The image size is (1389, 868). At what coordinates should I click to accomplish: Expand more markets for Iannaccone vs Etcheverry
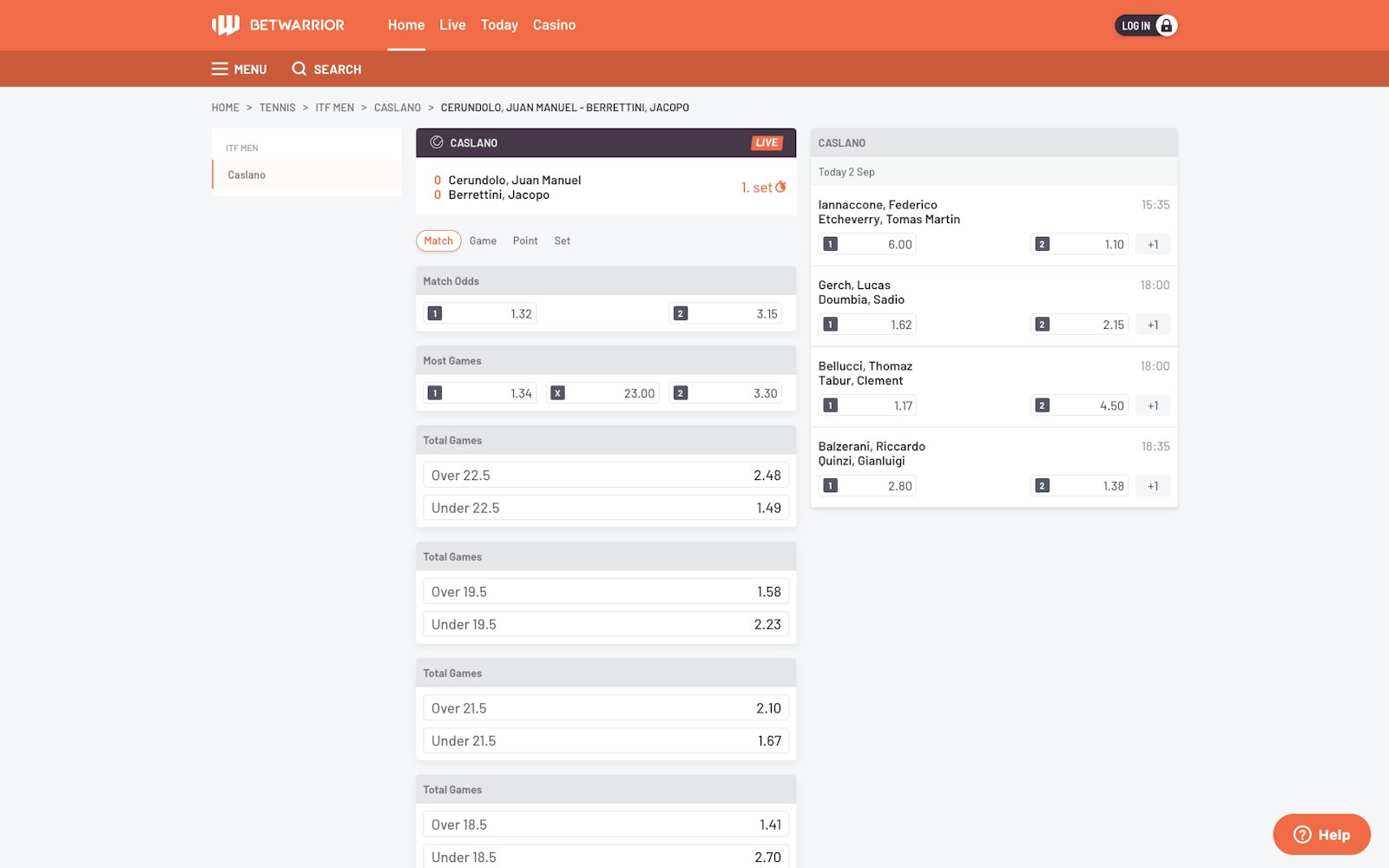tap(1152, 245)
